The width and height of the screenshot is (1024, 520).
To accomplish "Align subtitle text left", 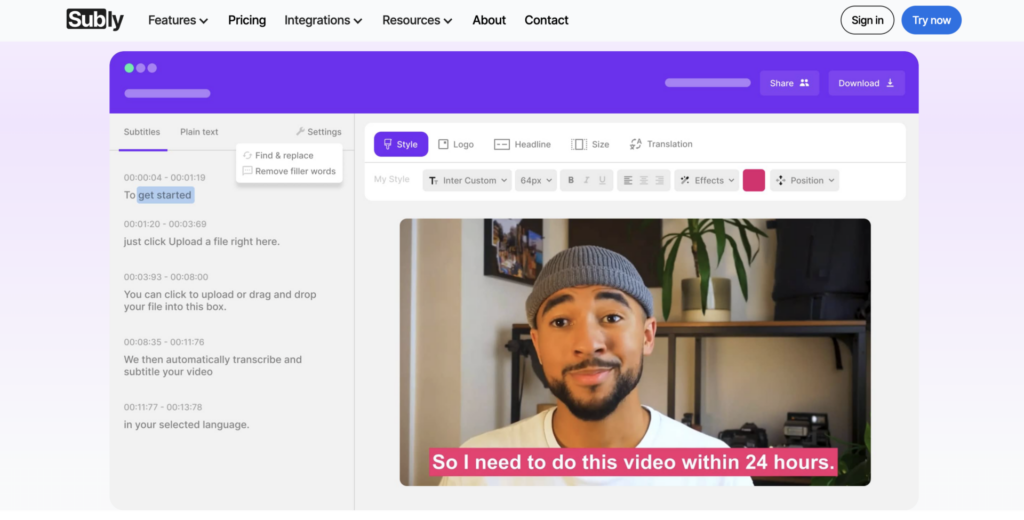I will [x=628, y=181].
